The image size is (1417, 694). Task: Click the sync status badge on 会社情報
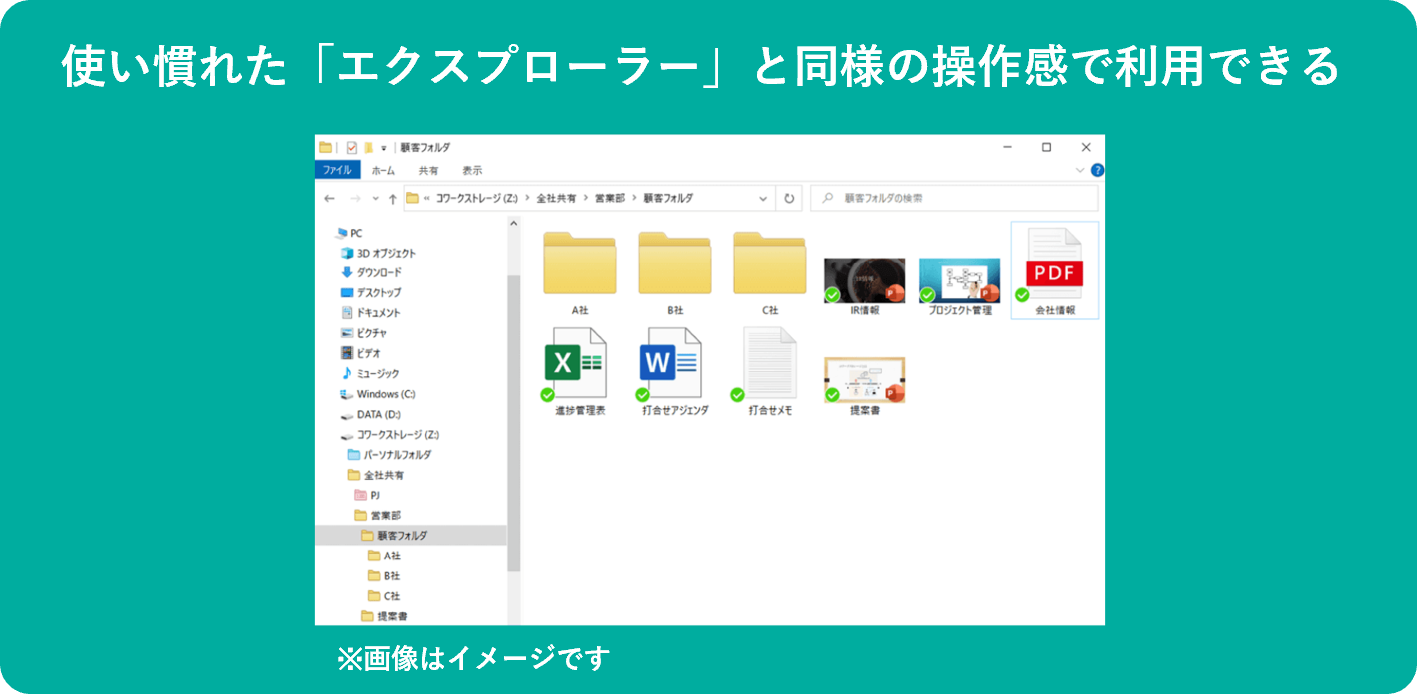coord(1022,296)
